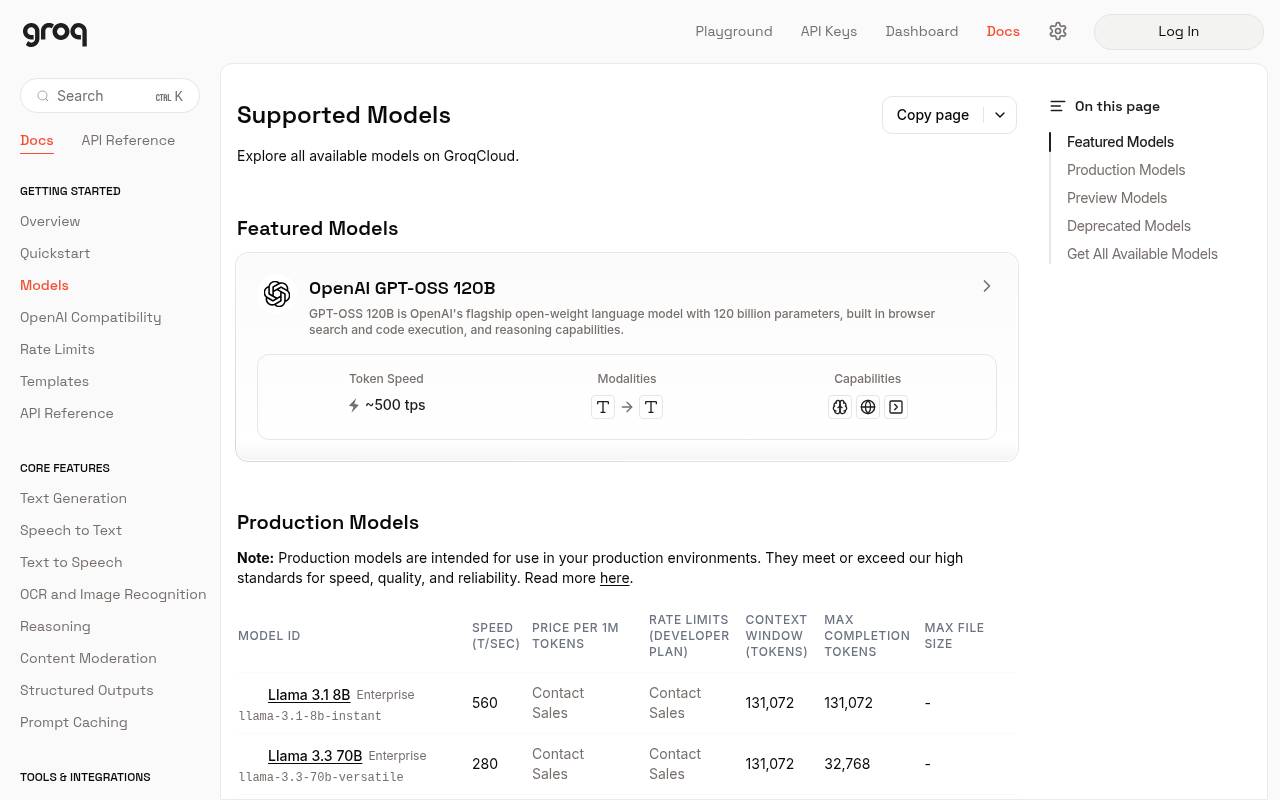
Task: Open Text Generation in the sidebar
Action: point(73,498)
